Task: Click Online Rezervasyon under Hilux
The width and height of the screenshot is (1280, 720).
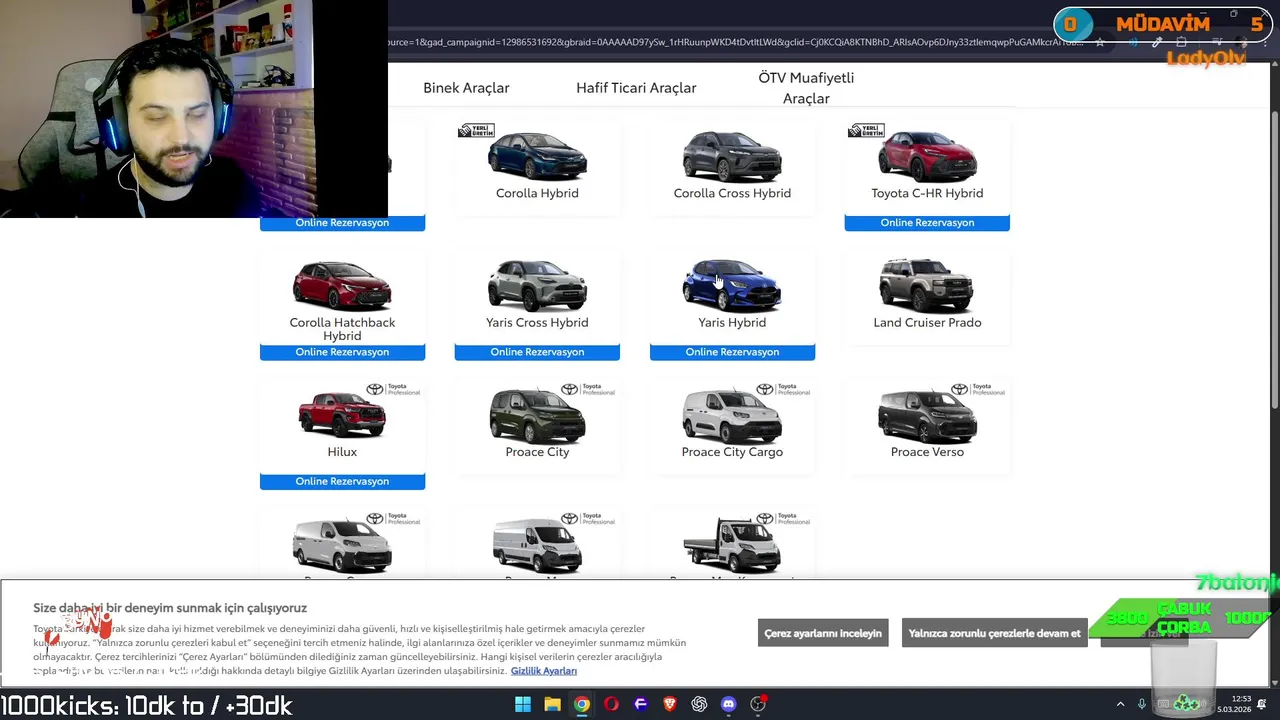Action: click(x=342, y=481)
